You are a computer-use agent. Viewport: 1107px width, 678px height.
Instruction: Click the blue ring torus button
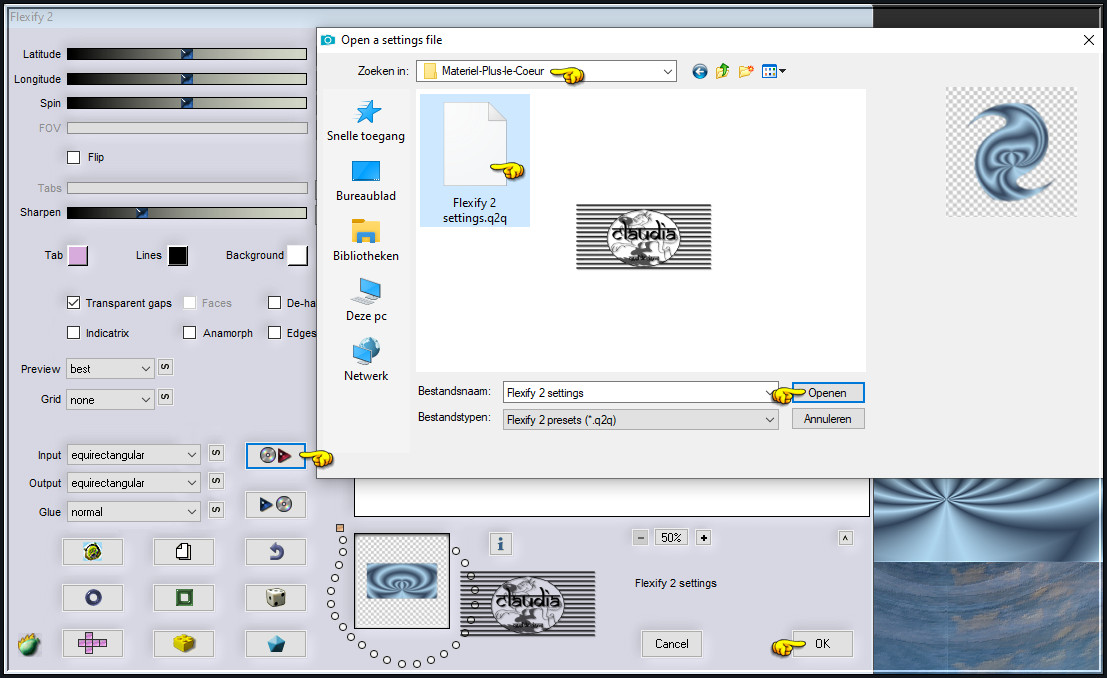tap(92, 597)
